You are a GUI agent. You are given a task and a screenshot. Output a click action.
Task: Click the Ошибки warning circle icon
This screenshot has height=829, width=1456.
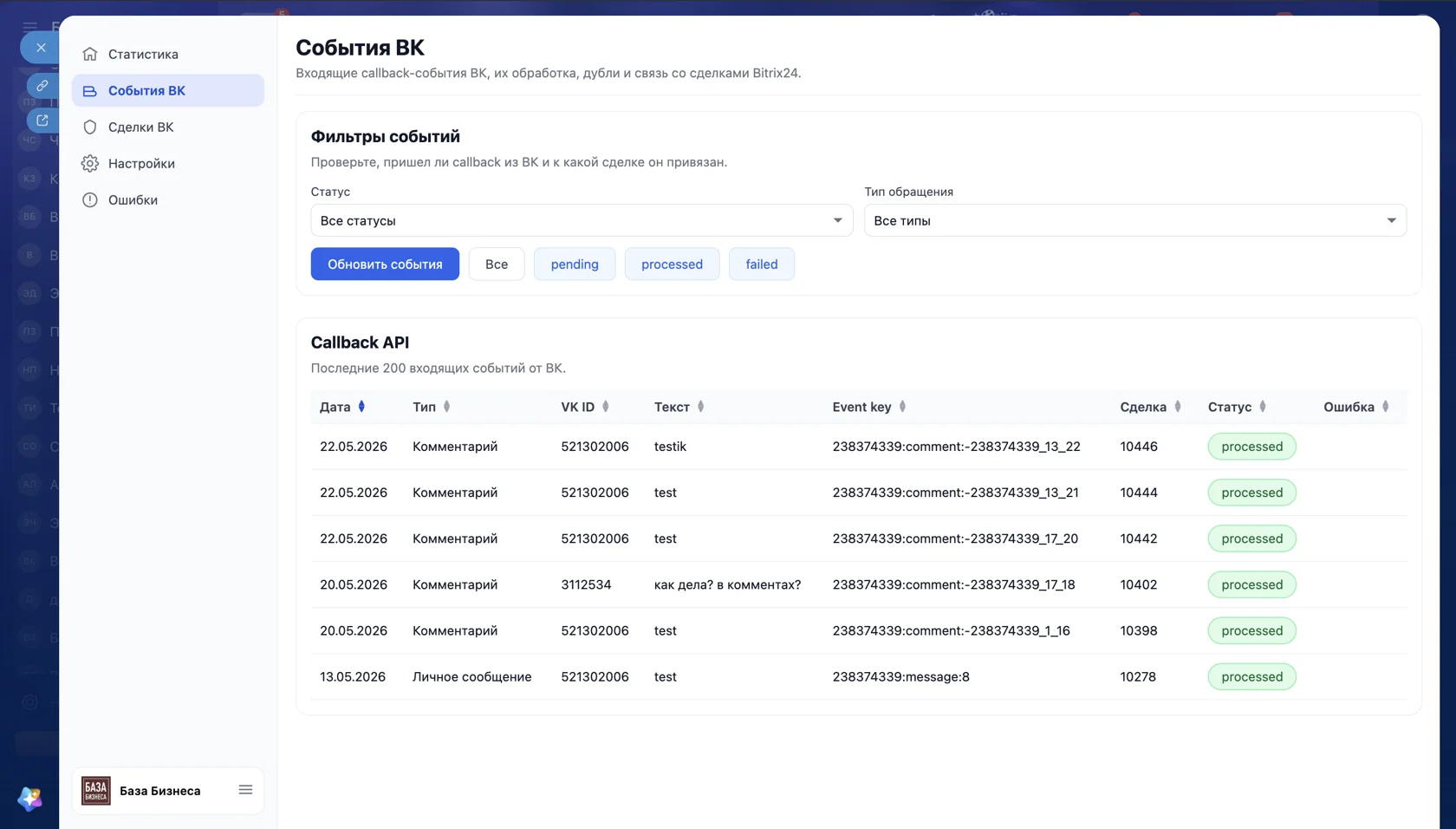90,199
